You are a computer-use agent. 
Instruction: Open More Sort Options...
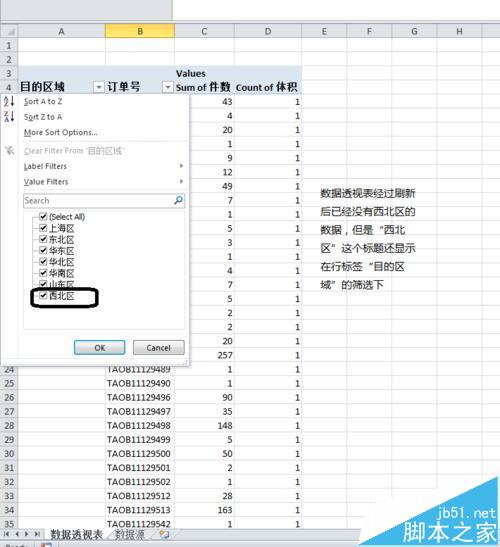(x=61, y=132)
